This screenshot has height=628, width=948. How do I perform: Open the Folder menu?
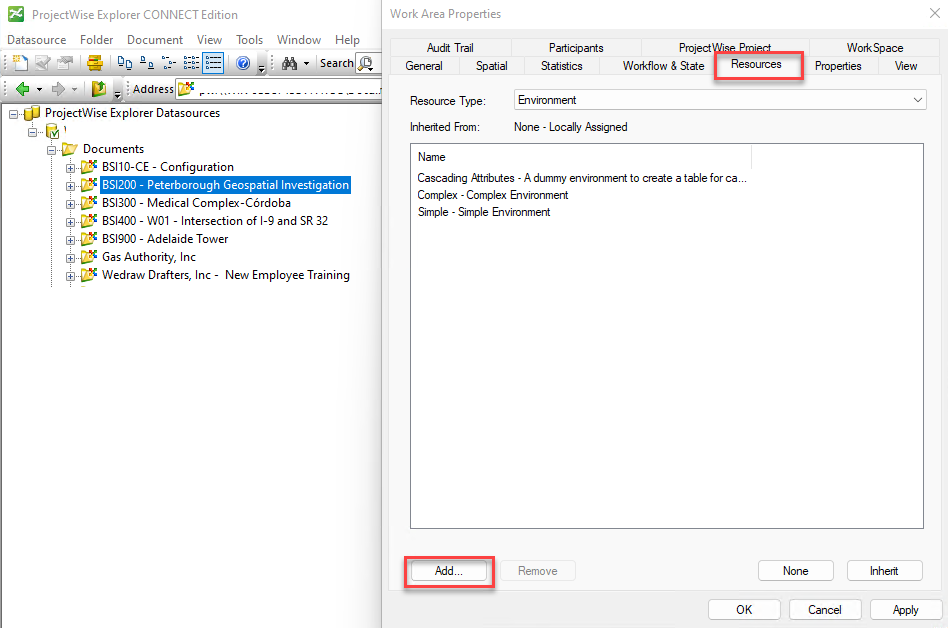96,40
